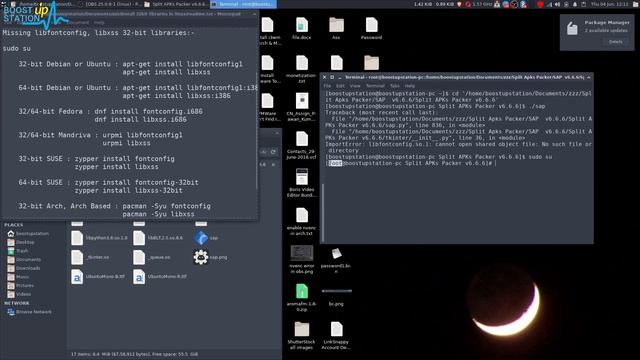Click the terminal window scrollbar
640x360 pixels.
click(x=323, y=212)
